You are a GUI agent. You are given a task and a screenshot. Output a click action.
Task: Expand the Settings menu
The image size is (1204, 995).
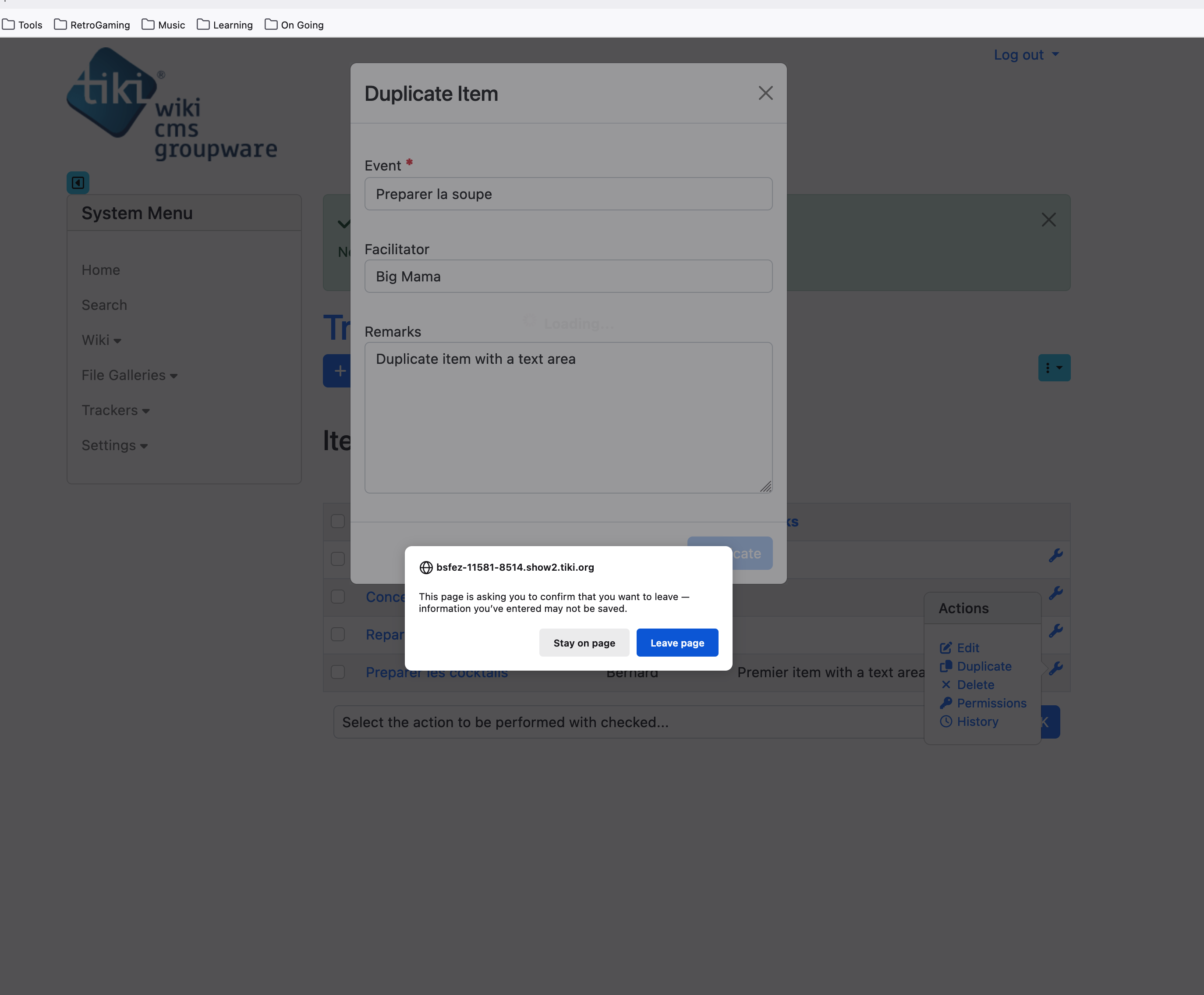pos(114,445)
